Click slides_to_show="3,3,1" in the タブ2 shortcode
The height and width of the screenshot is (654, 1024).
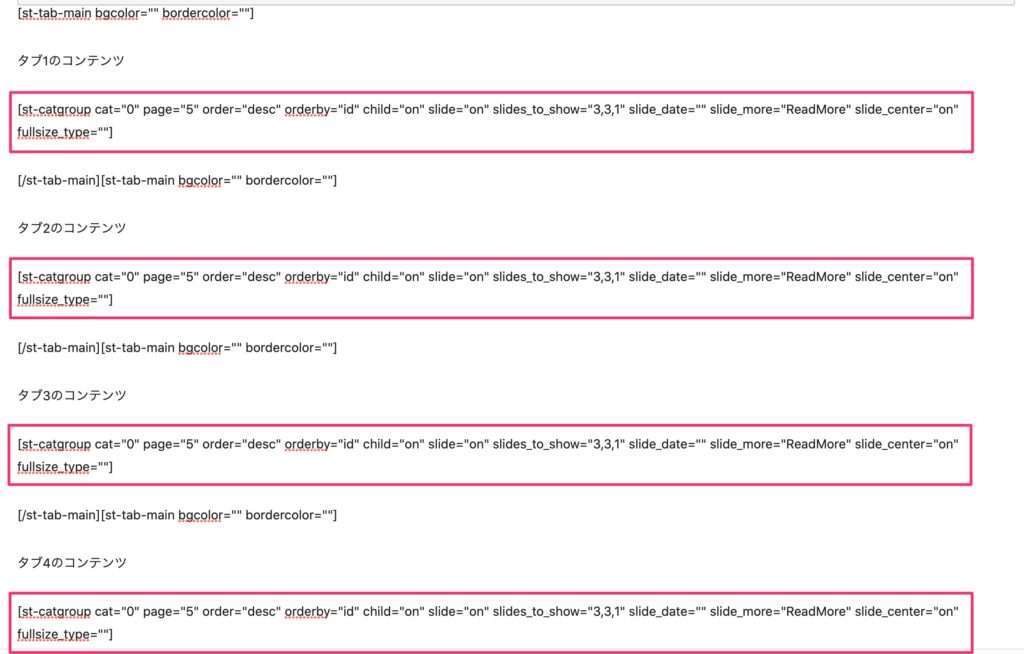coord(558,277)
